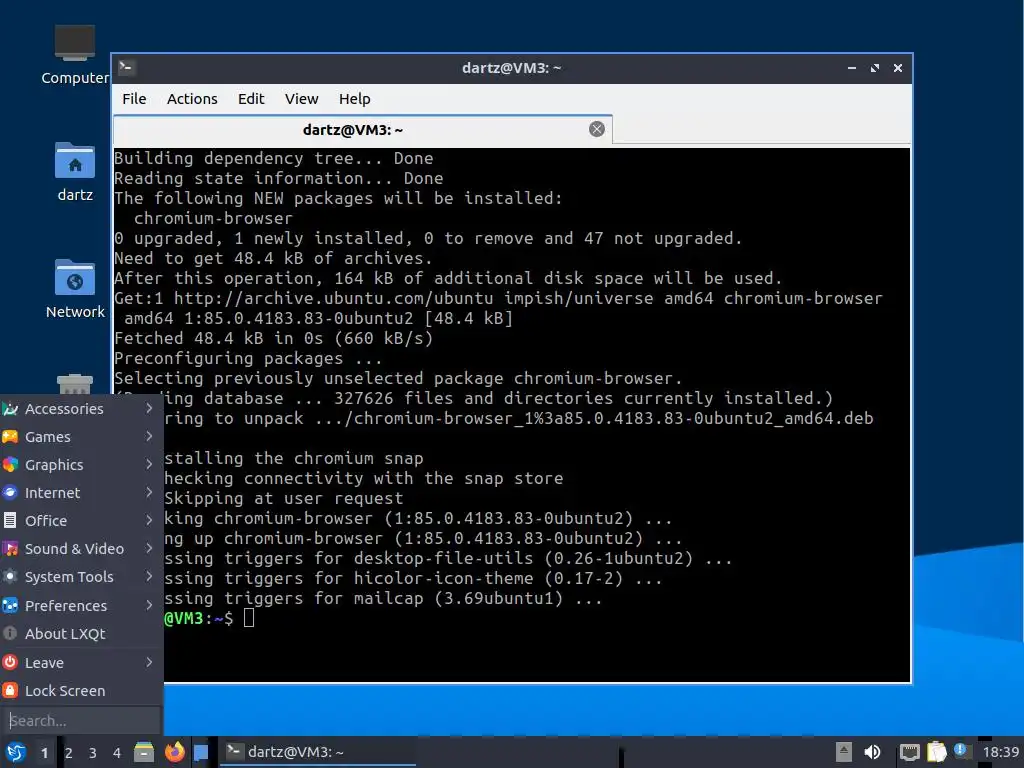The height and width of the screenshot is (768, 1024).
Task: Expand the System Tools submenu
Action: [81, 577]
